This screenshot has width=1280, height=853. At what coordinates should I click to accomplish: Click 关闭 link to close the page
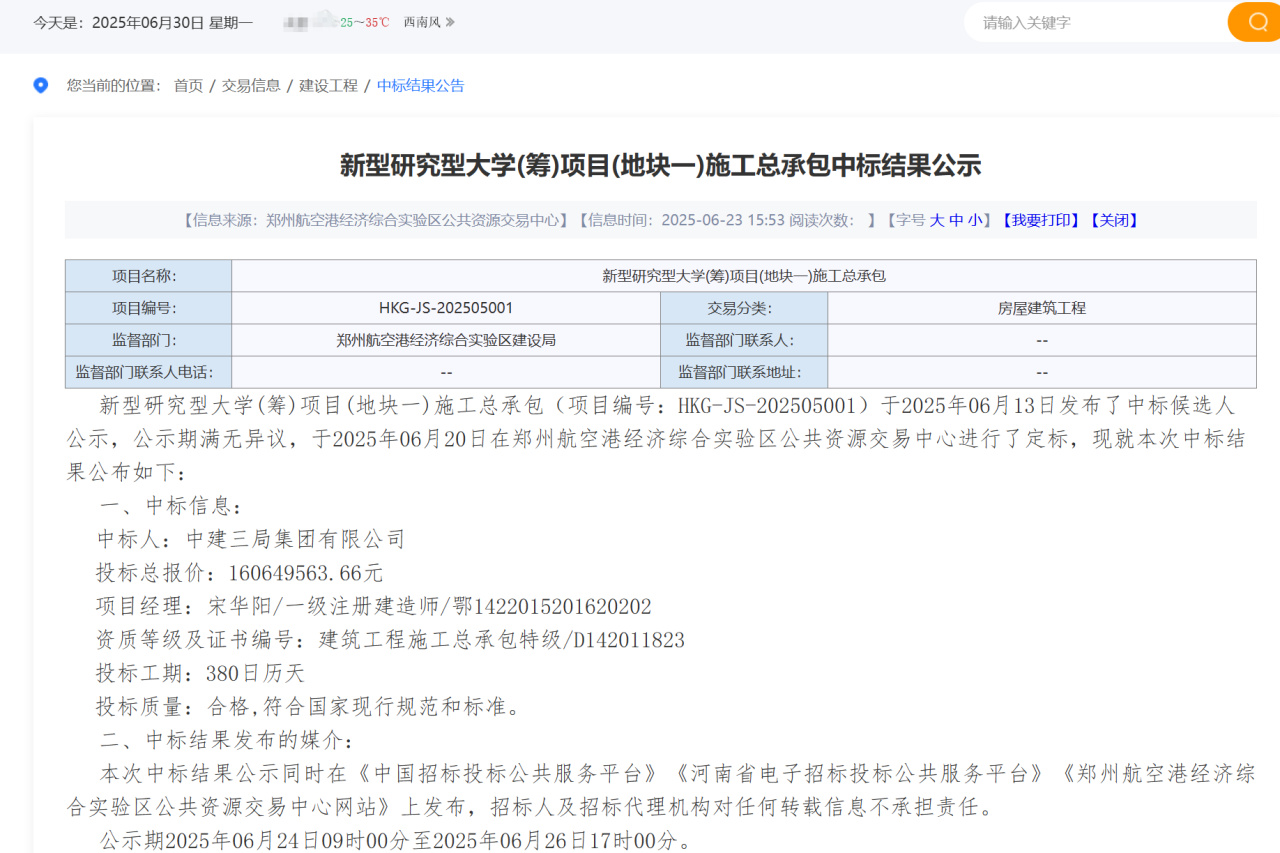click(x=1114, y=220)
